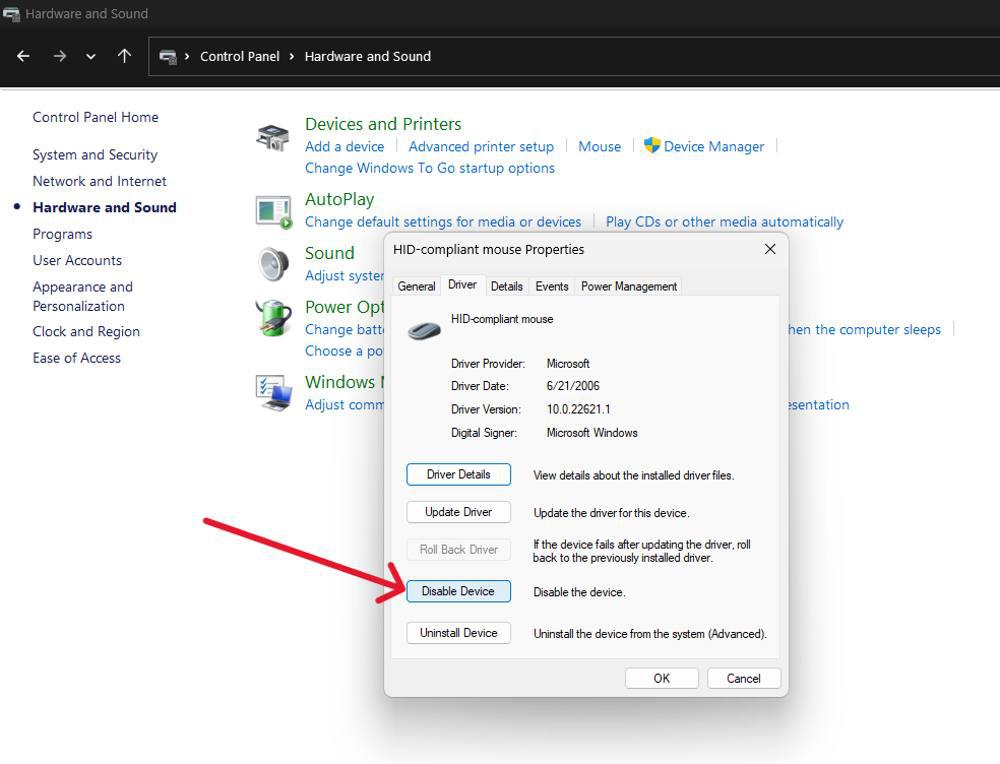Screen dimensions: 1000x764
Task: Select Control Panel in breadcrumb path
Action: pyautogui.click(x=240, y=56)
